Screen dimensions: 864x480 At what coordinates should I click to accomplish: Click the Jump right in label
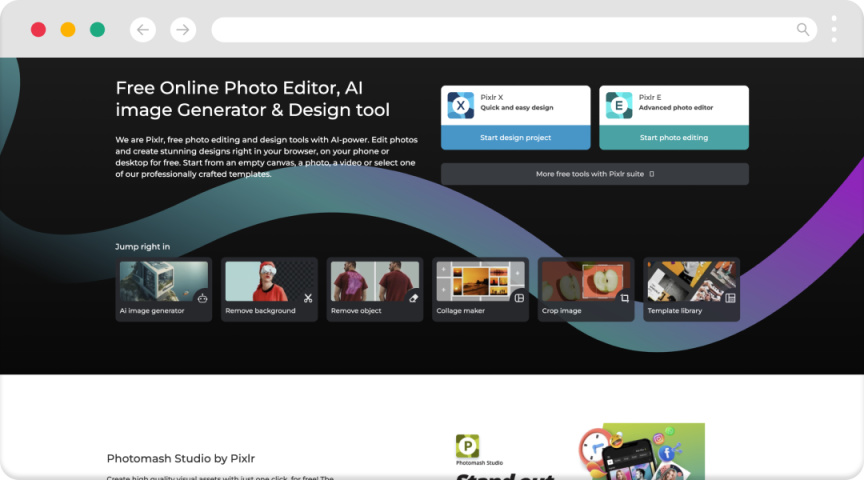143,246
